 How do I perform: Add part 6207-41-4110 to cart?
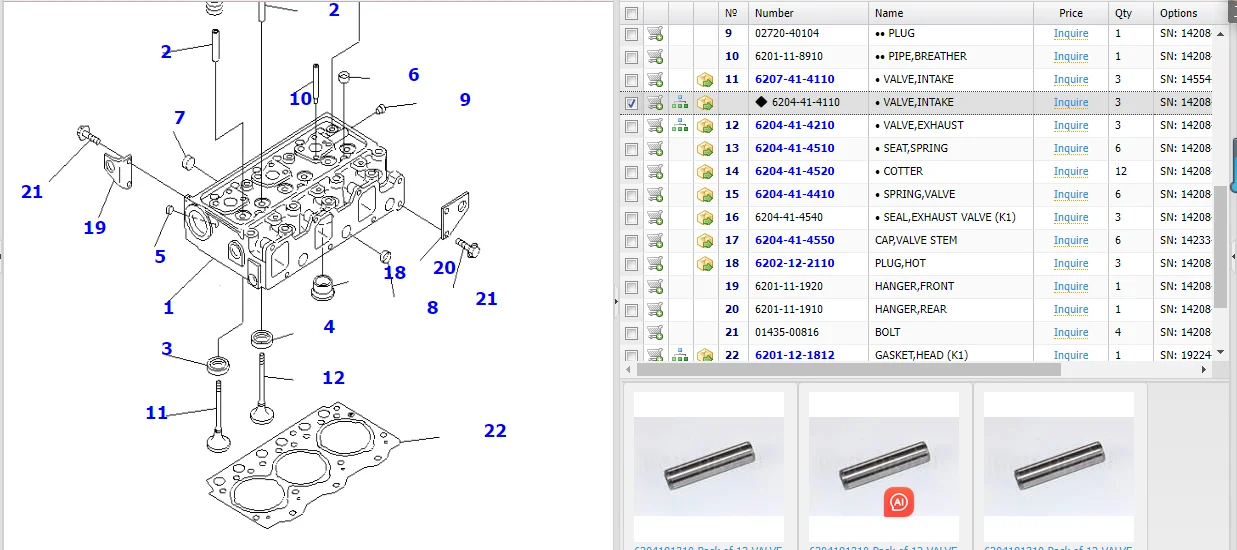click(655, 80)
